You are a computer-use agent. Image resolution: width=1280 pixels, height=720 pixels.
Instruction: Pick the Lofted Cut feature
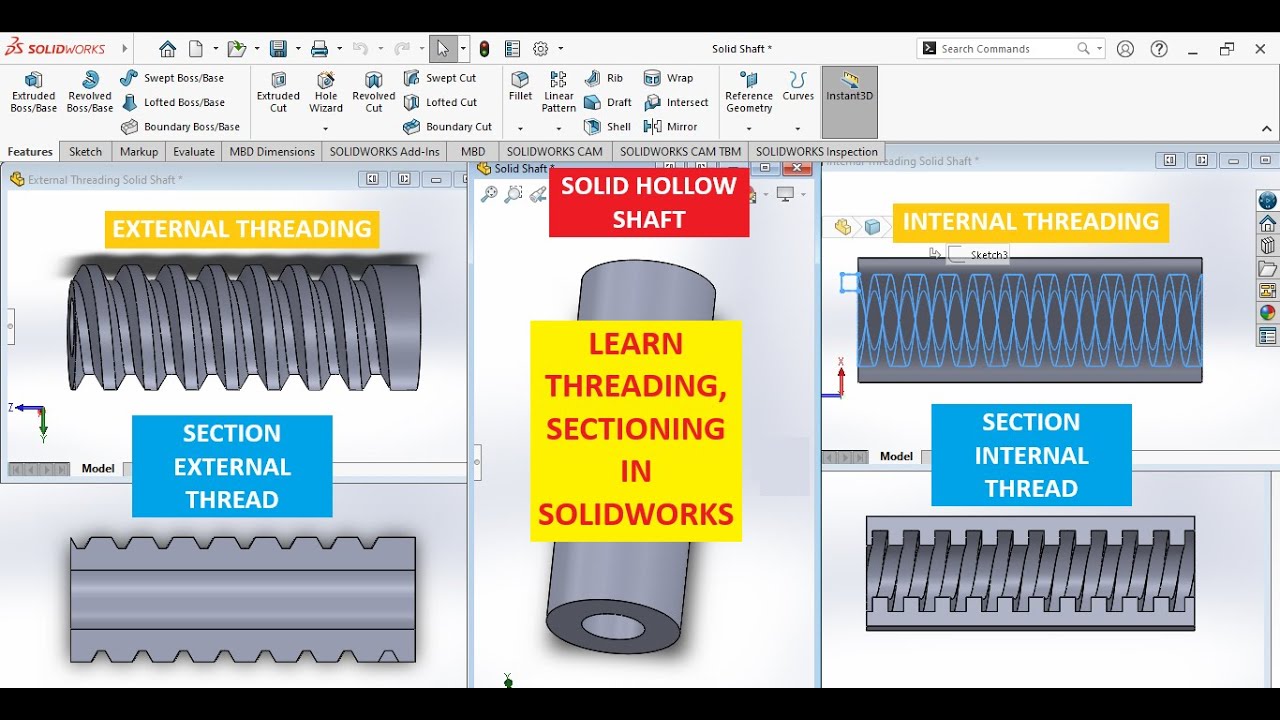440,102
